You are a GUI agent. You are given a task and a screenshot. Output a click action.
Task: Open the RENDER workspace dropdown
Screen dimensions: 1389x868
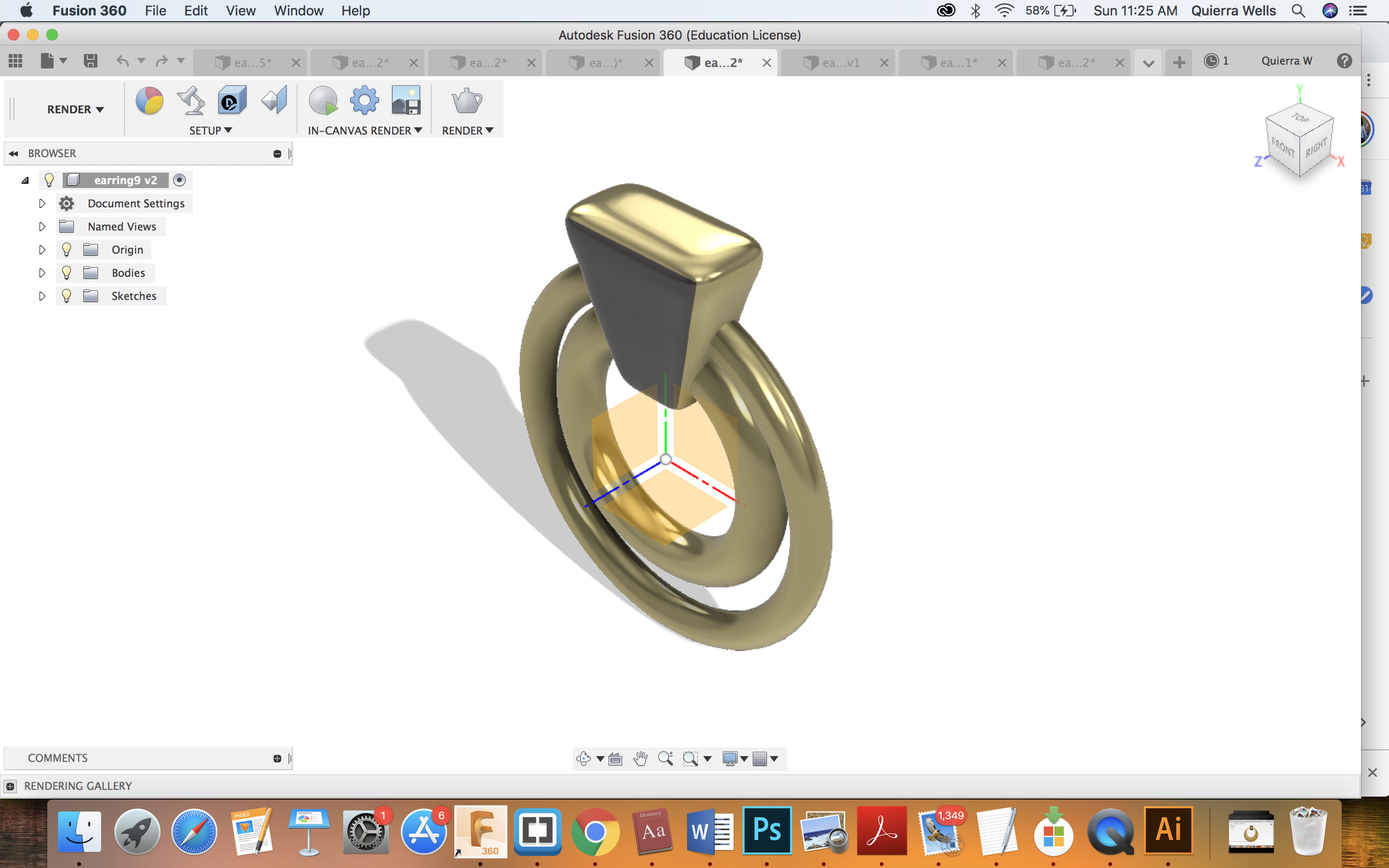(75, 109)
